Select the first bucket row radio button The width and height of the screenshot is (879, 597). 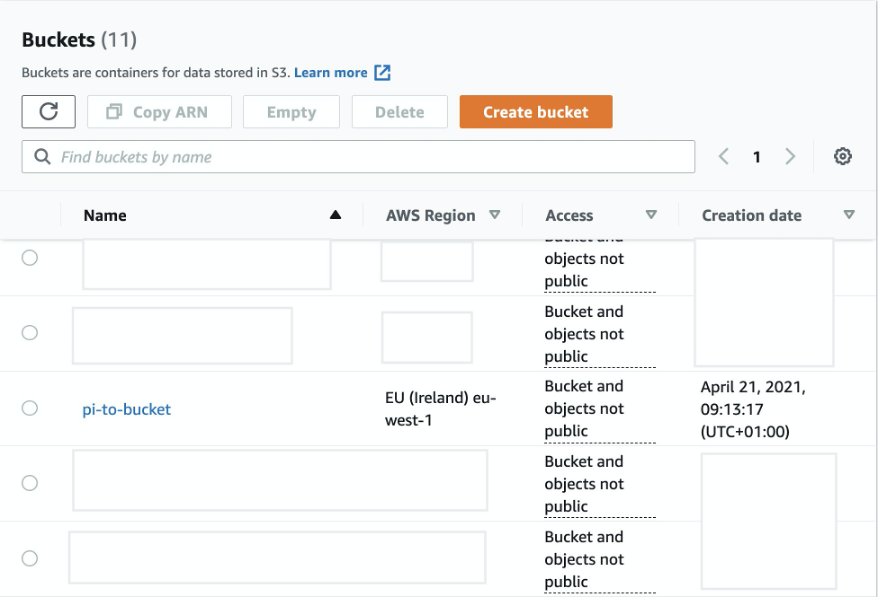(x=30, y=258)
